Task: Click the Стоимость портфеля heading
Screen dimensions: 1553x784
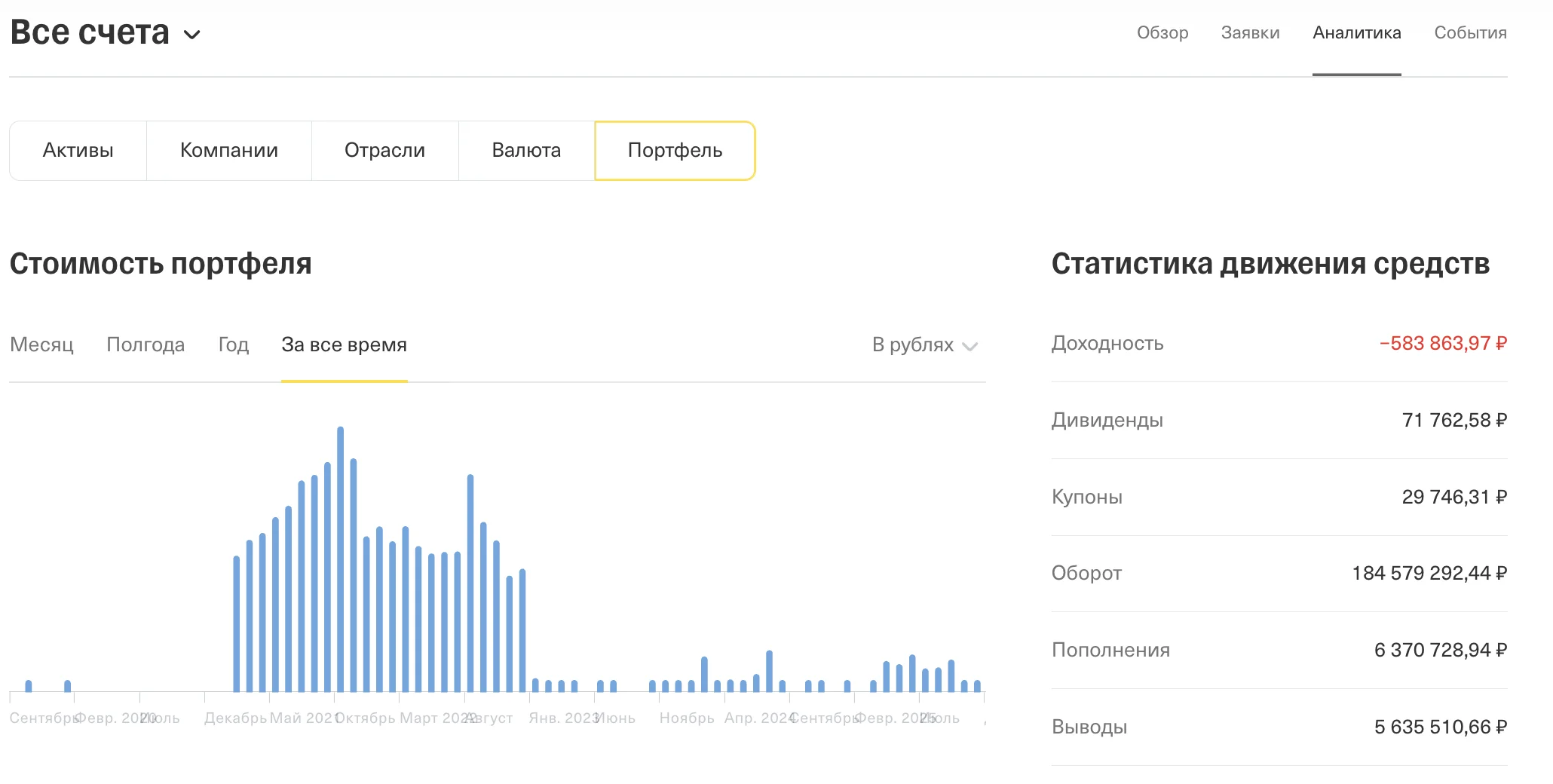Action: coord(161,264)
